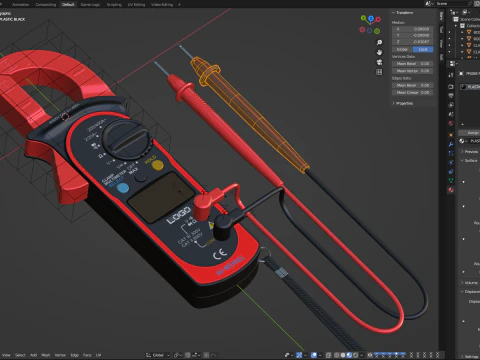The image size is (480, 360).
Task: Open the UV Editing workspace tab
Action: [x=136, y=5]
